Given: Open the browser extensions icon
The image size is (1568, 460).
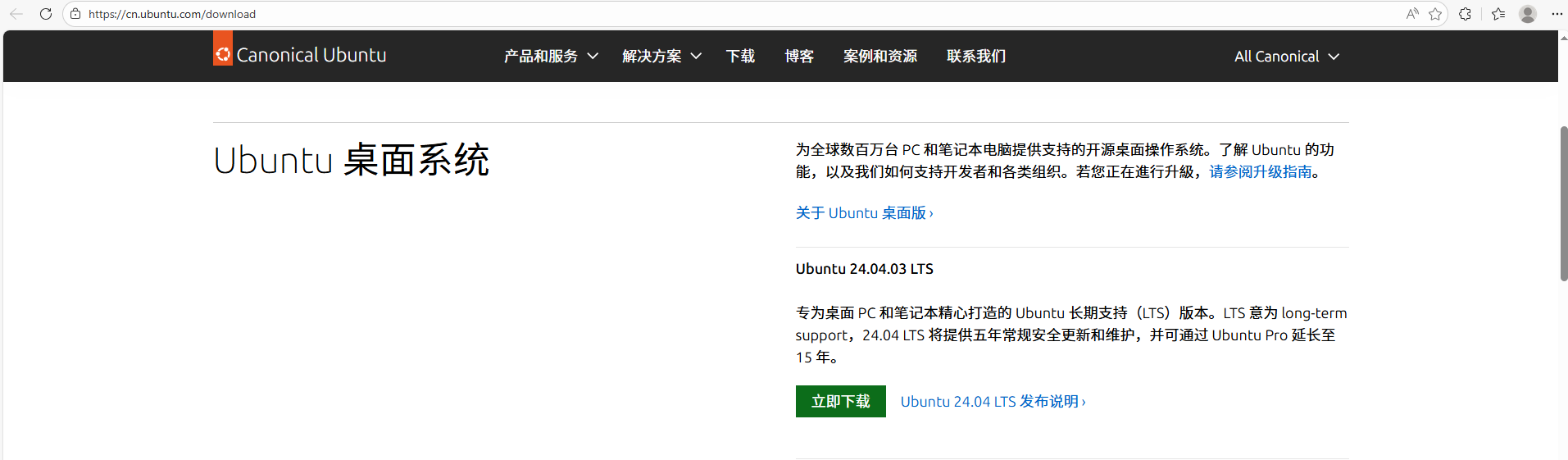Looking at the screenshot, I should pos(1465,14).
